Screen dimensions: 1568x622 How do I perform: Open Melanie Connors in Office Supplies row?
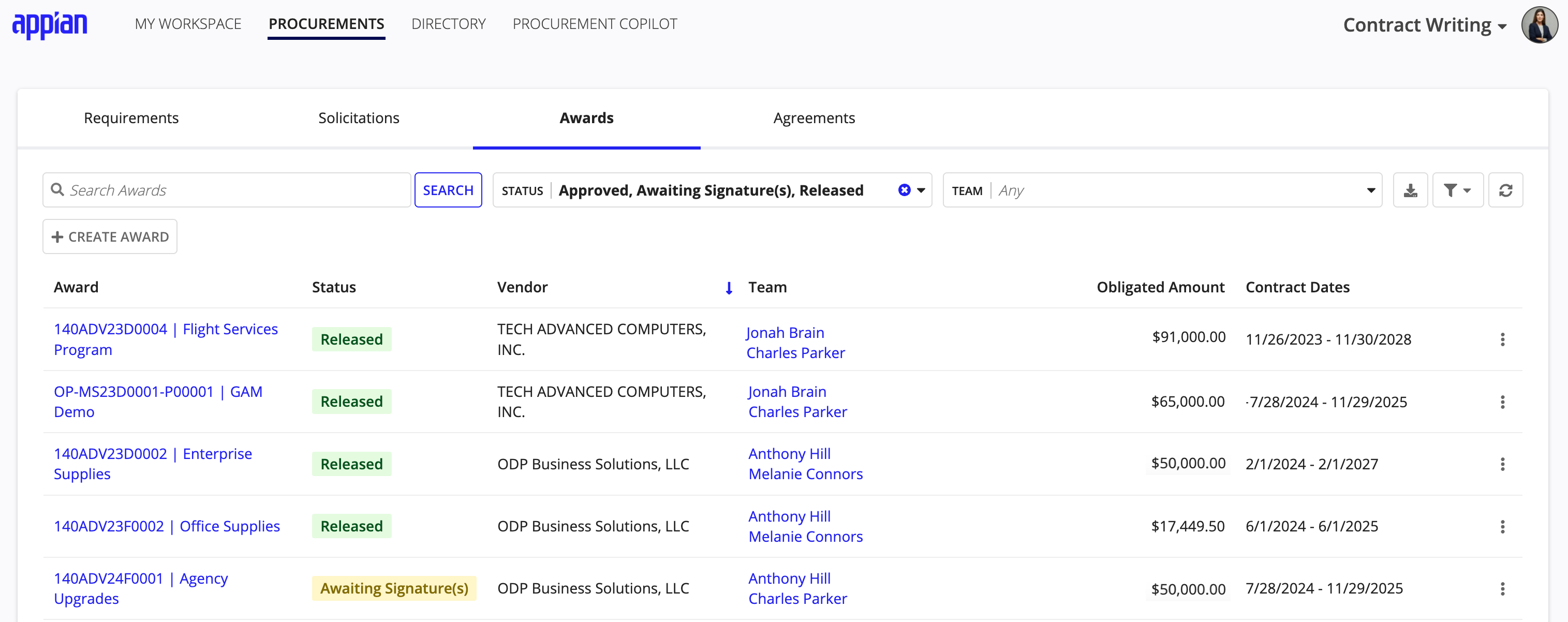coord(805,537)
